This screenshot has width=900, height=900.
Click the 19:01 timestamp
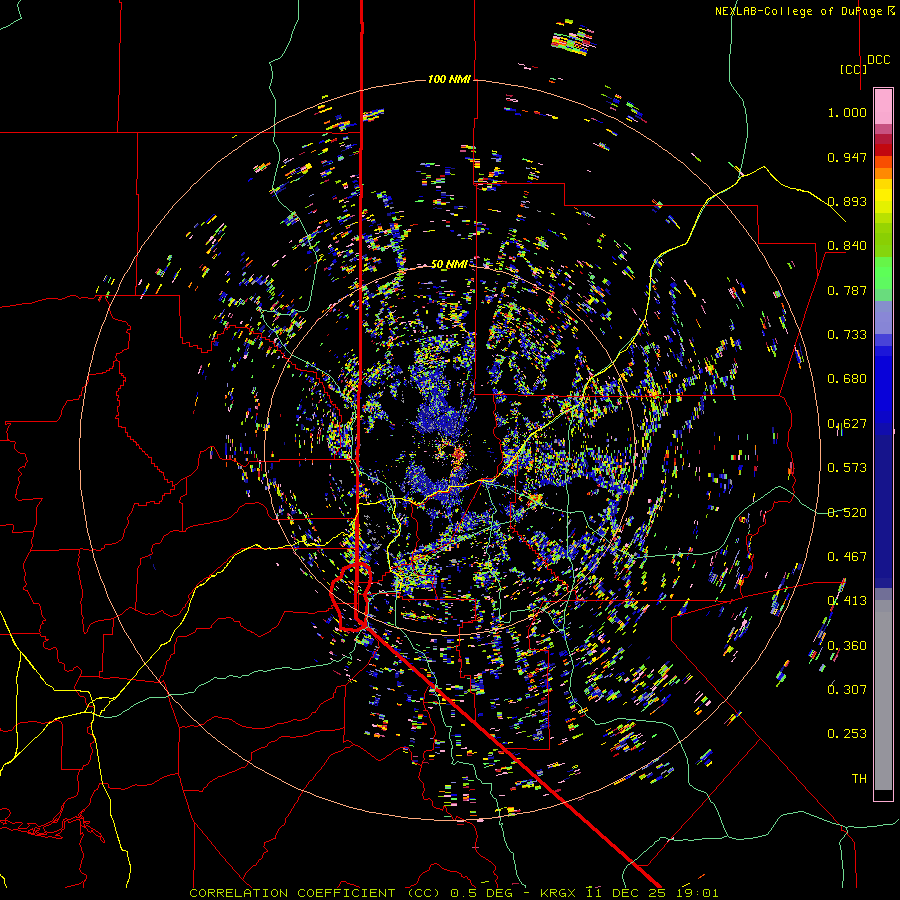tap(699, 893)
